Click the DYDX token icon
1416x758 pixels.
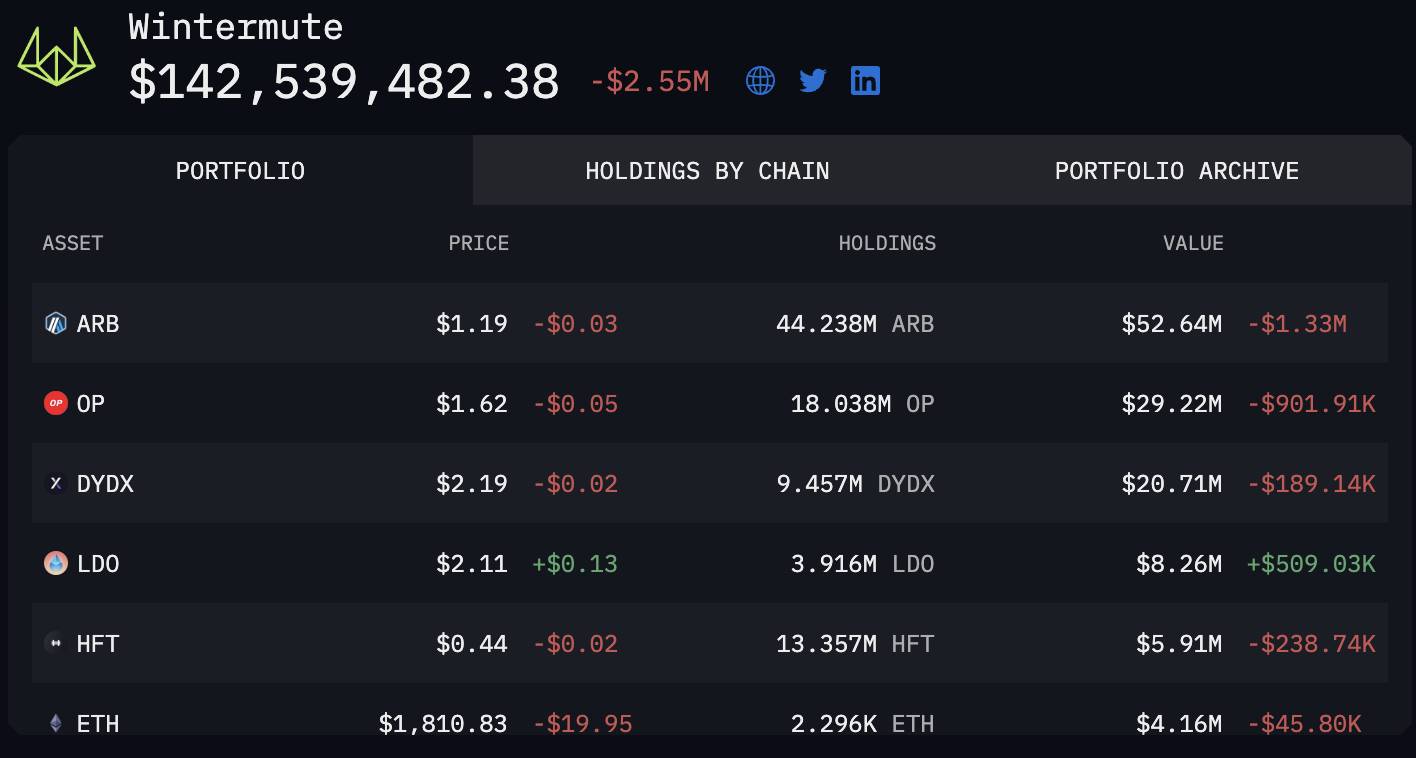point(56,483)
